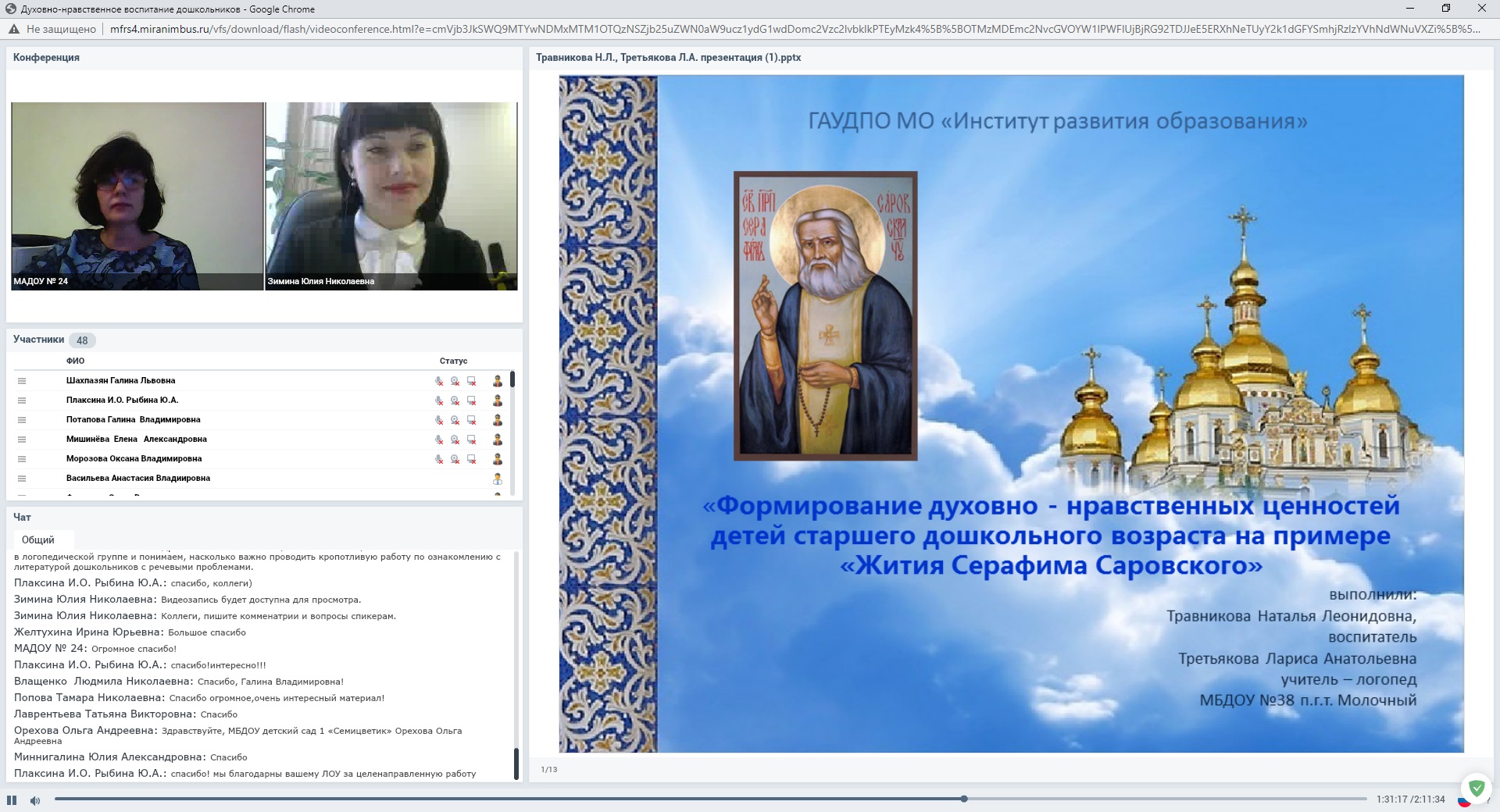Image resolution: width=1500 pixels, height=812 pixels.
Task: Click microphone-off icon for Плаксина И.О. Рыбина Ю.А.
Action: click(439, 401)
